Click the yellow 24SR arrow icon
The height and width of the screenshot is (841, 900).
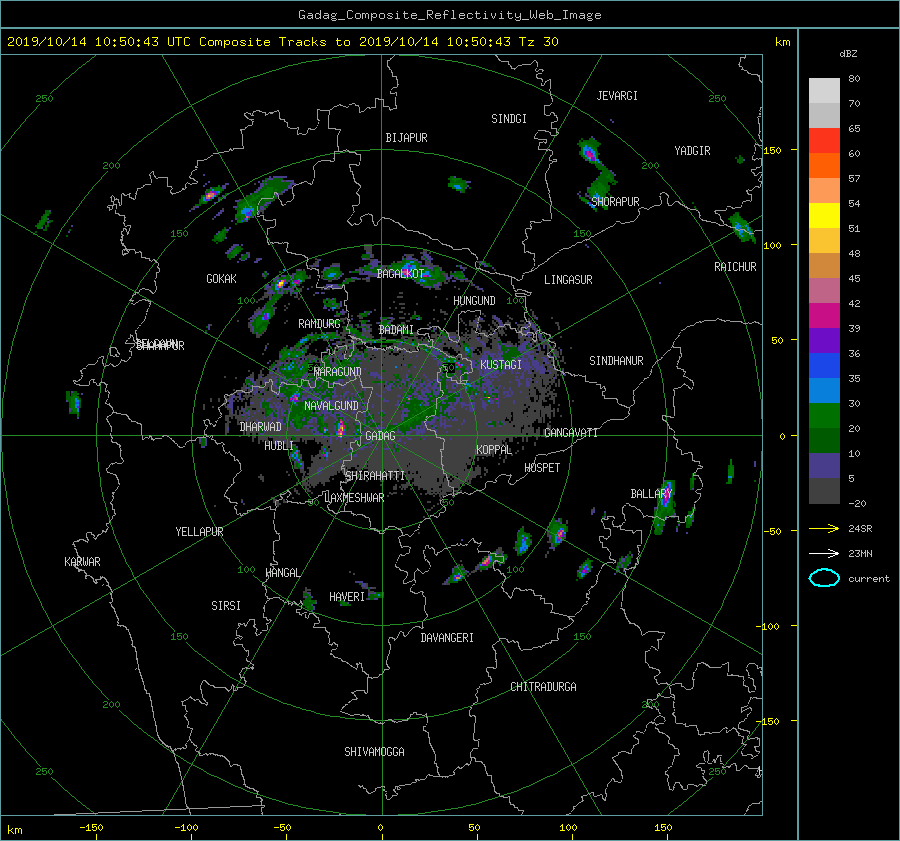point(824,528)
